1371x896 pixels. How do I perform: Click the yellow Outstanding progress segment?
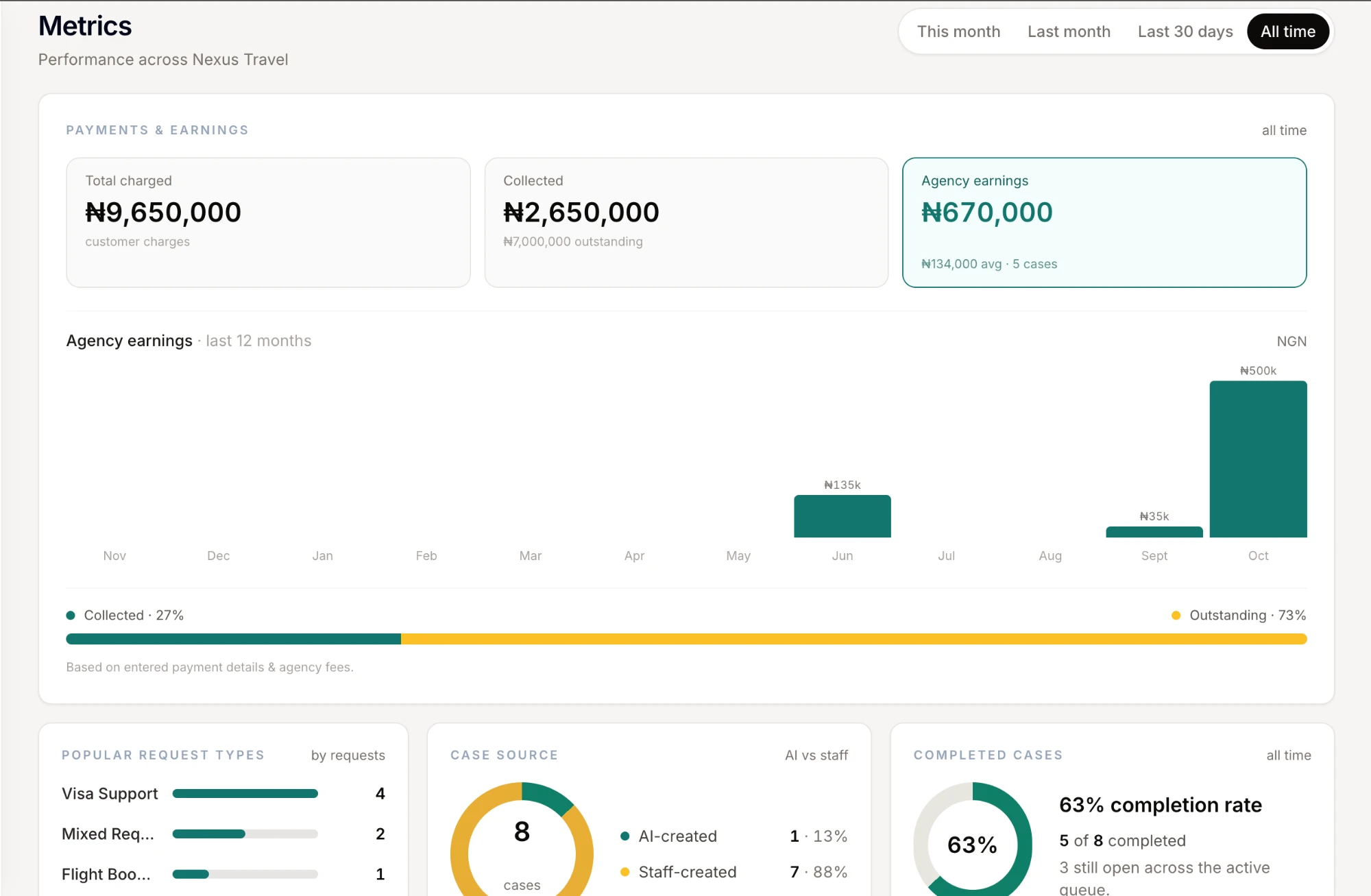pyautogui.click(x=853, y=639)
